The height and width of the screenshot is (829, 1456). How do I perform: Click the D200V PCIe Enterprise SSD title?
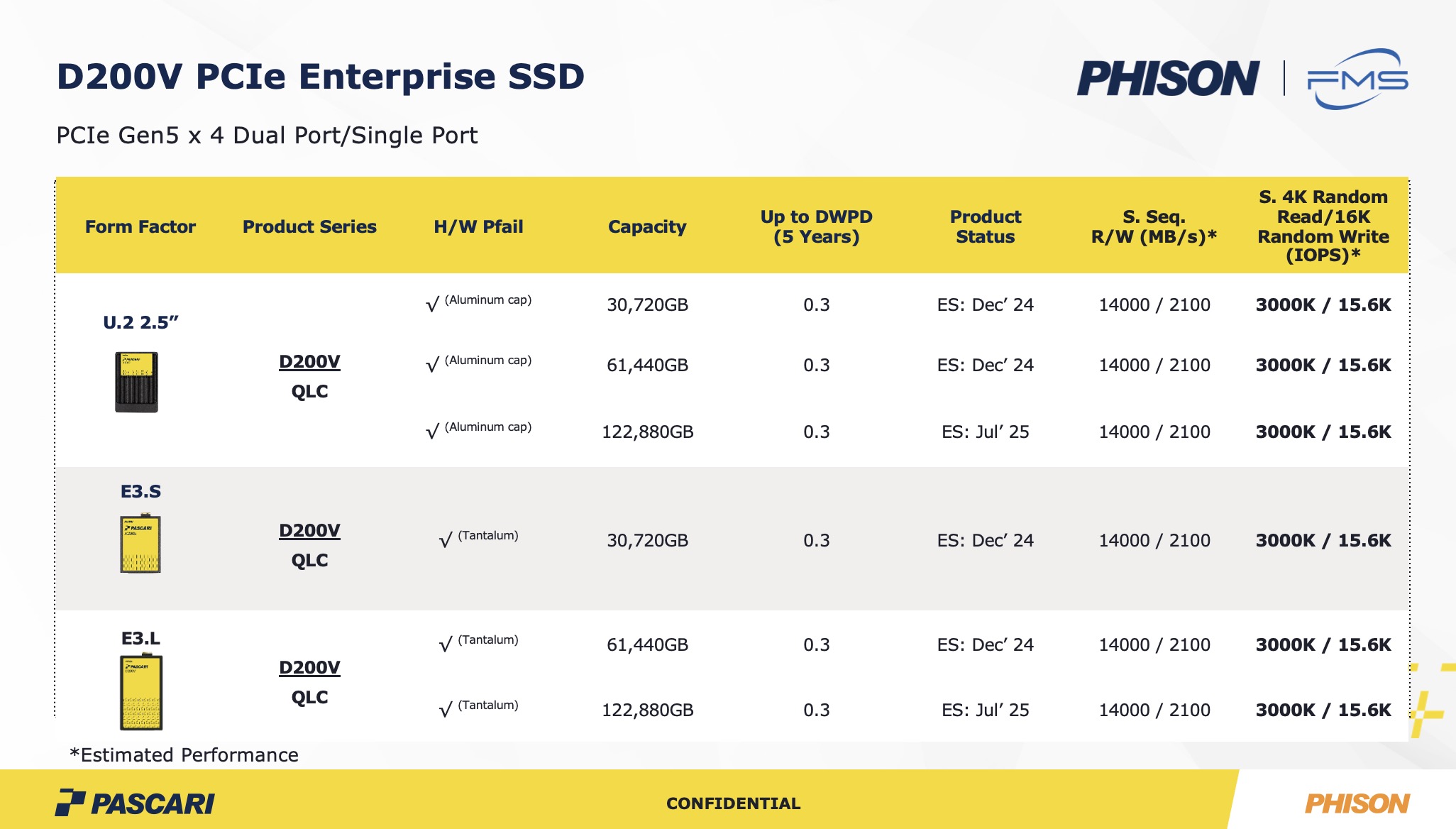[320, 77]
